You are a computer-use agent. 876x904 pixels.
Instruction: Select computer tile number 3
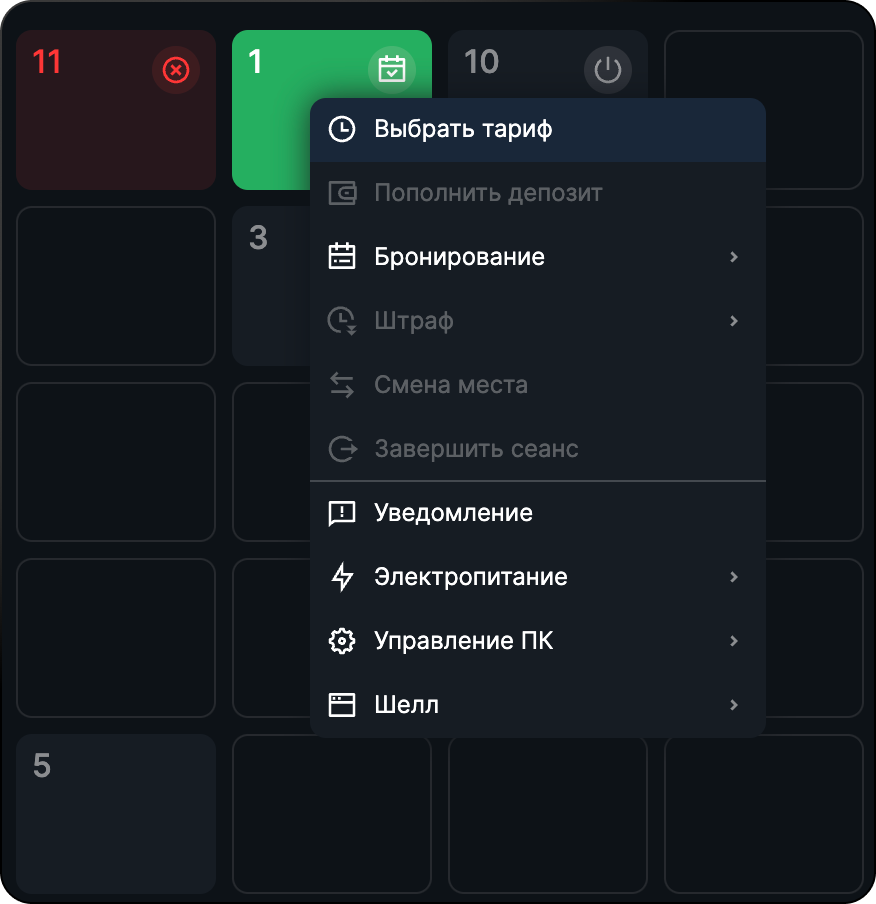(x=270, y=285)
